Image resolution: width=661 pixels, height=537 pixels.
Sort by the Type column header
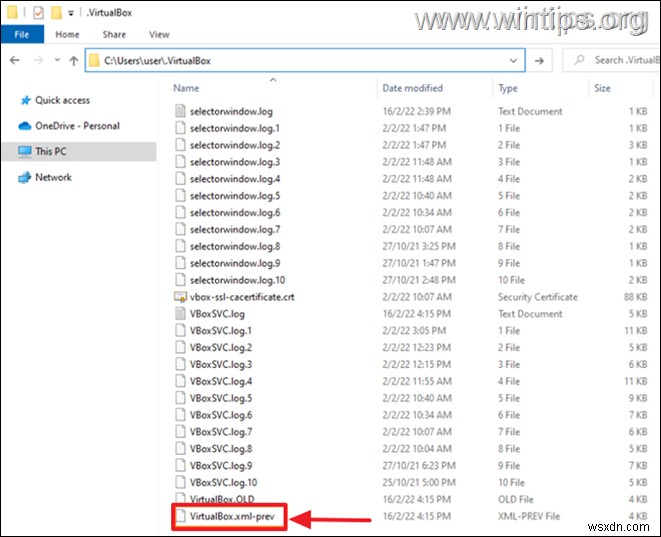(508, 88)
